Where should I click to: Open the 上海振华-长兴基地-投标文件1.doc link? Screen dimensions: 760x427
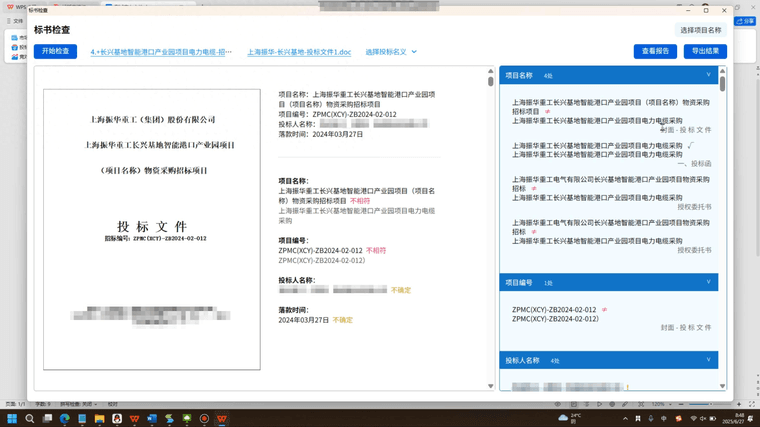[299, 52]
